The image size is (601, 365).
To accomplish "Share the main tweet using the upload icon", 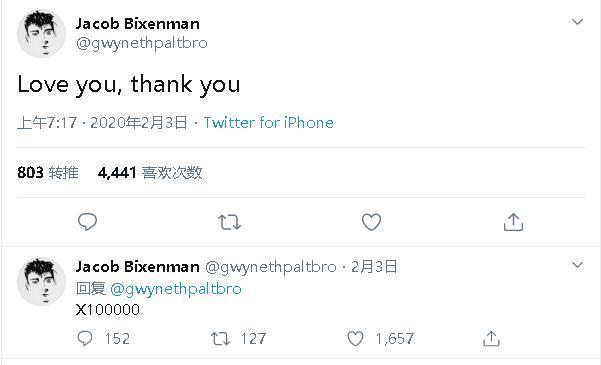I will [513, 222].
